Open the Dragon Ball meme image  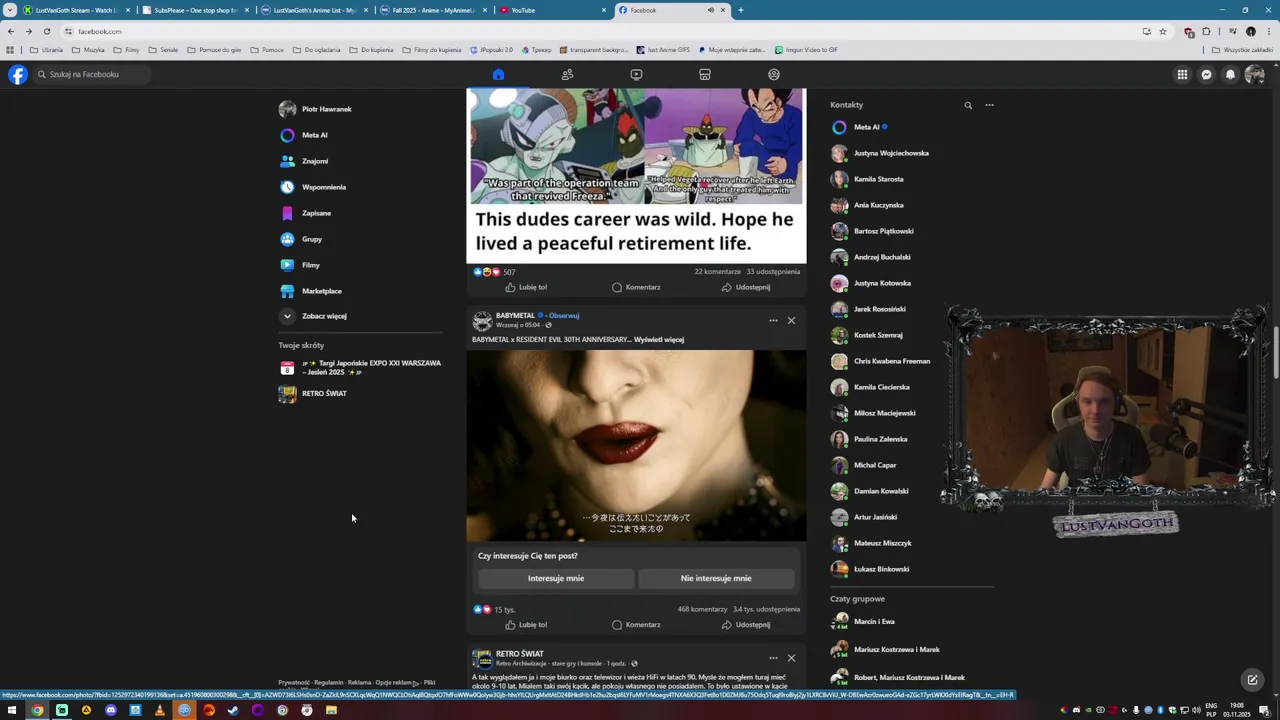[x=636, y=175]
